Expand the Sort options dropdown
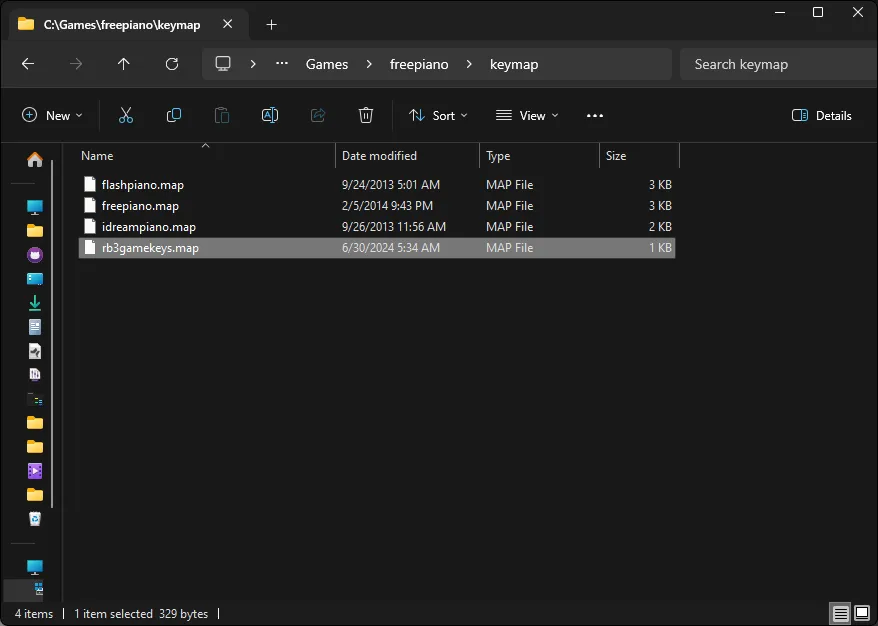Image resolution: width=878 pixels, height=626 pixels. [438, 116]
